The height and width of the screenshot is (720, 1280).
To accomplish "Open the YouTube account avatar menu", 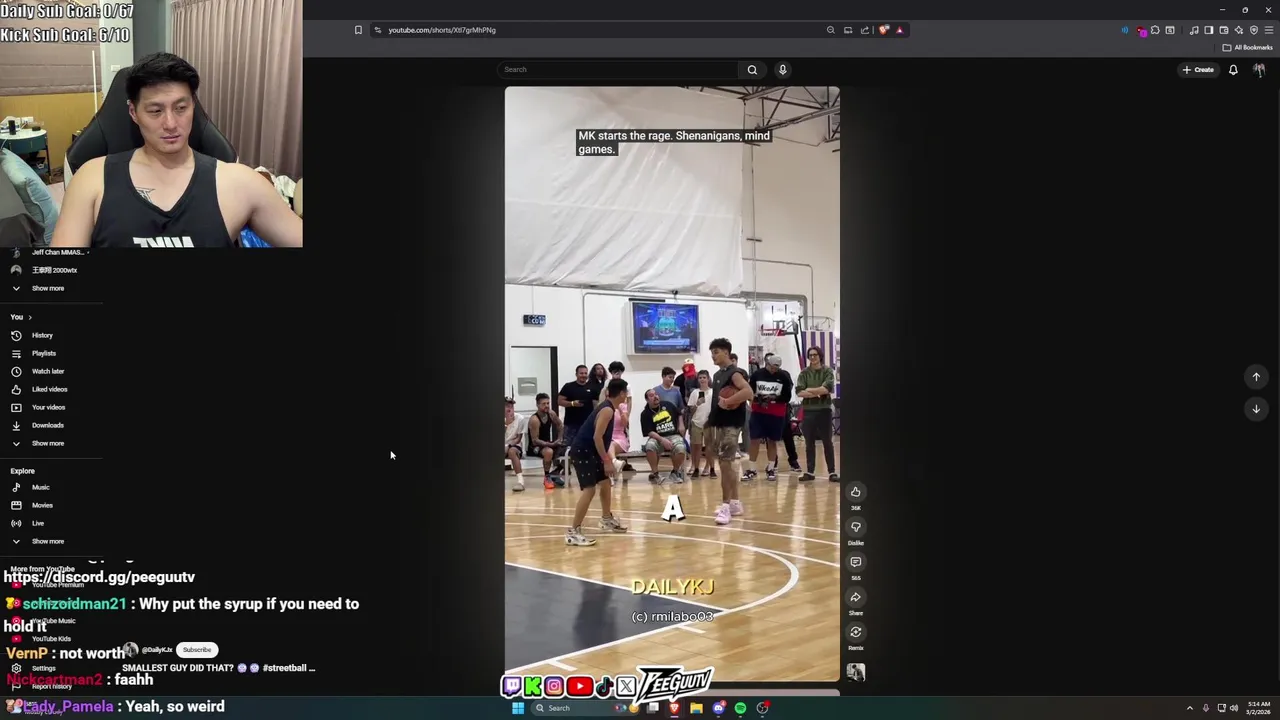I will click(1259, 70).
